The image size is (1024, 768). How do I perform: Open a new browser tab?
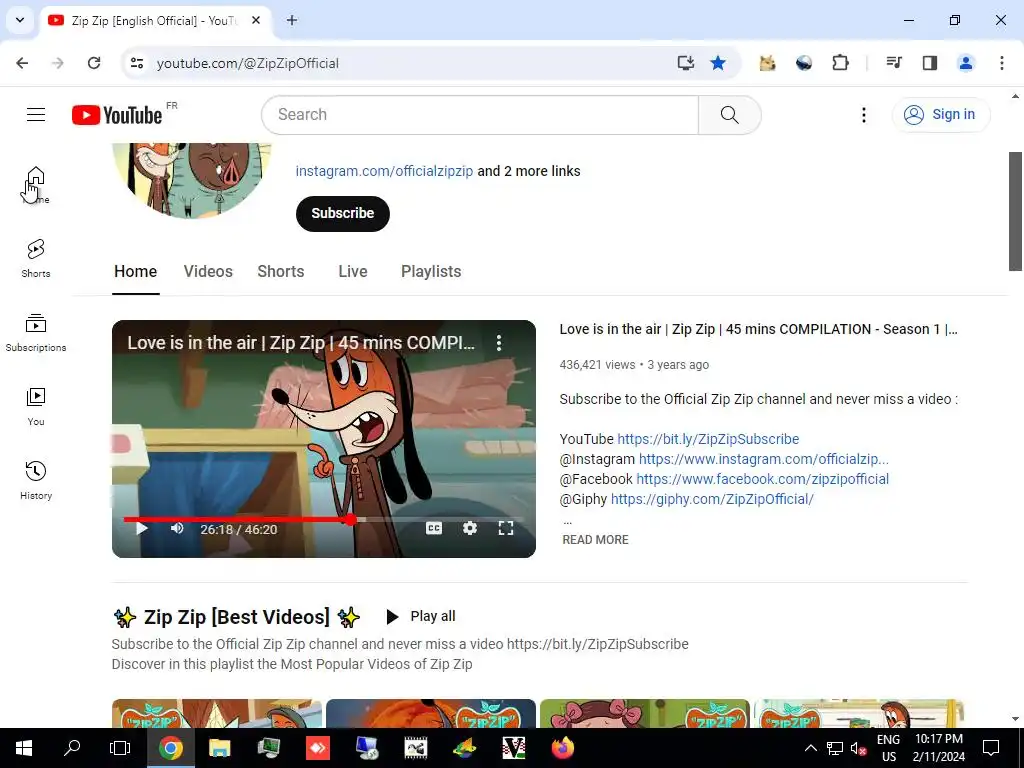click(292, 20)
